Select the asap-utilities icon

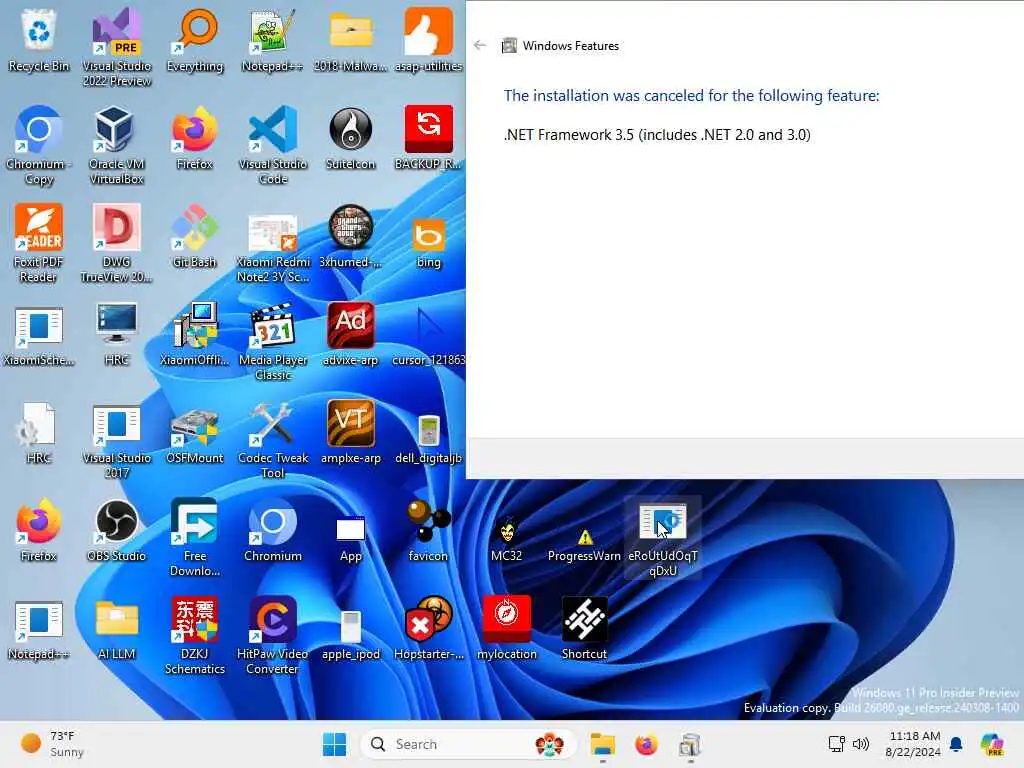[x=428, y=40]
